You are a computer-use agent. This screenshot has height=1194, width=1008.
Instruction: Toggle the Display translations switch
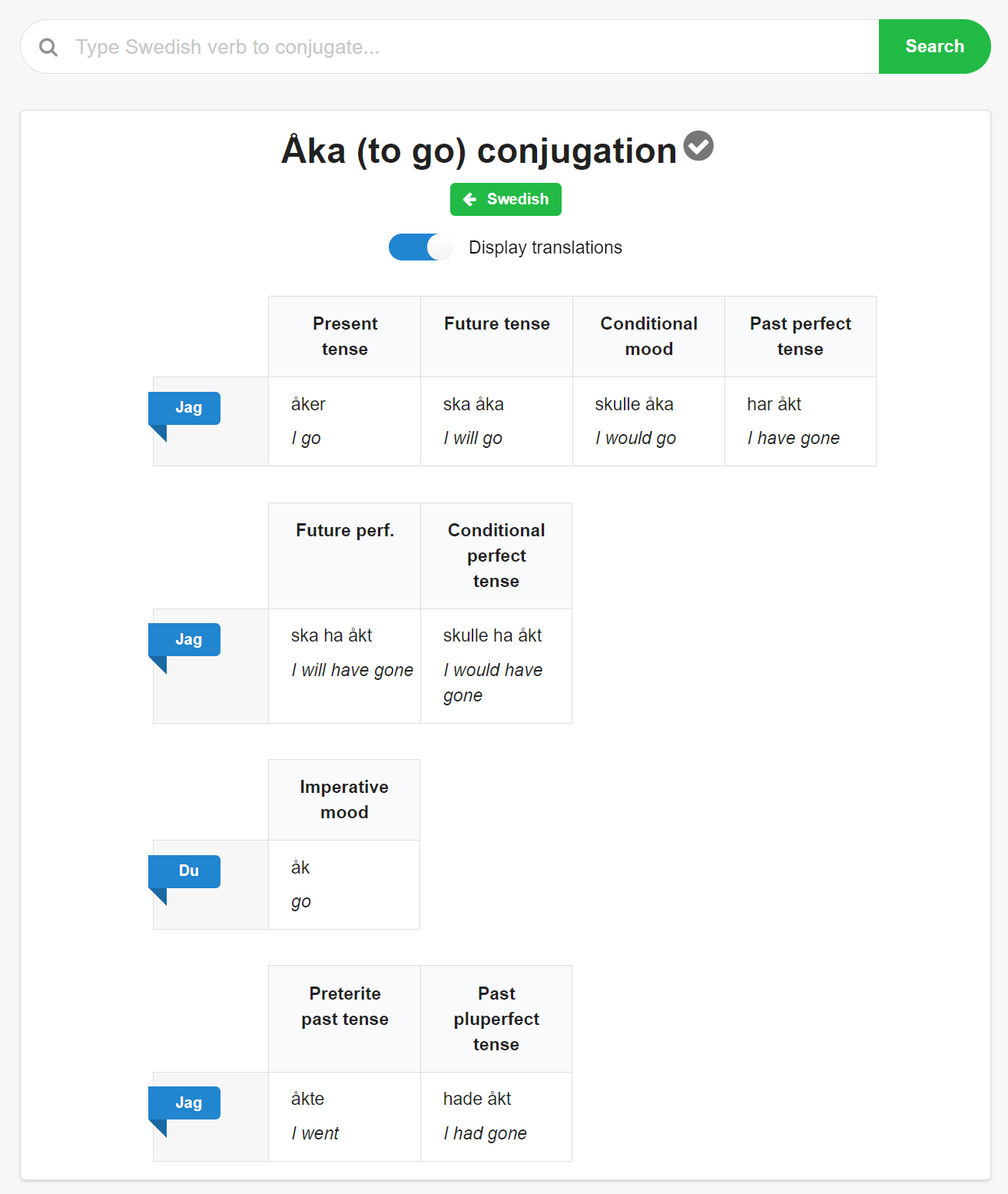coord(420,247)
